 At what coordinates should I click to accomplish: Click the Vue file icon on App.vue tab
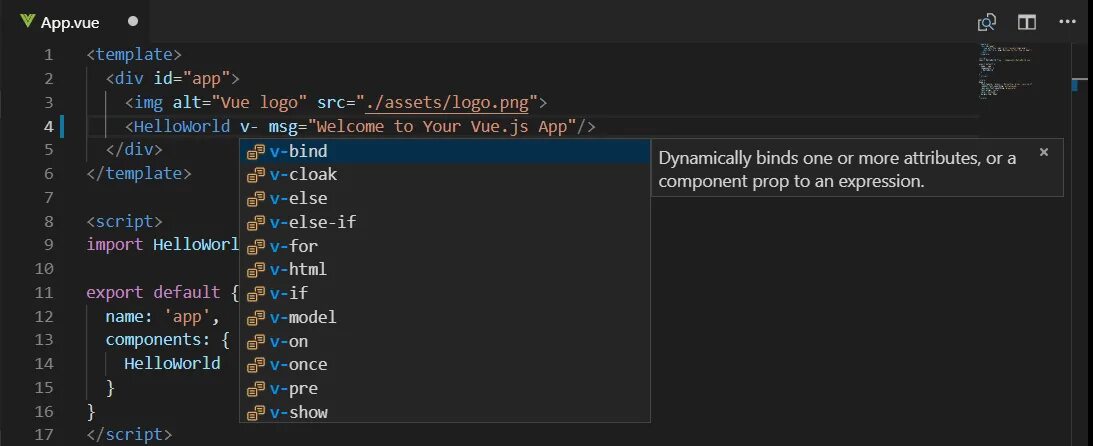28,22
